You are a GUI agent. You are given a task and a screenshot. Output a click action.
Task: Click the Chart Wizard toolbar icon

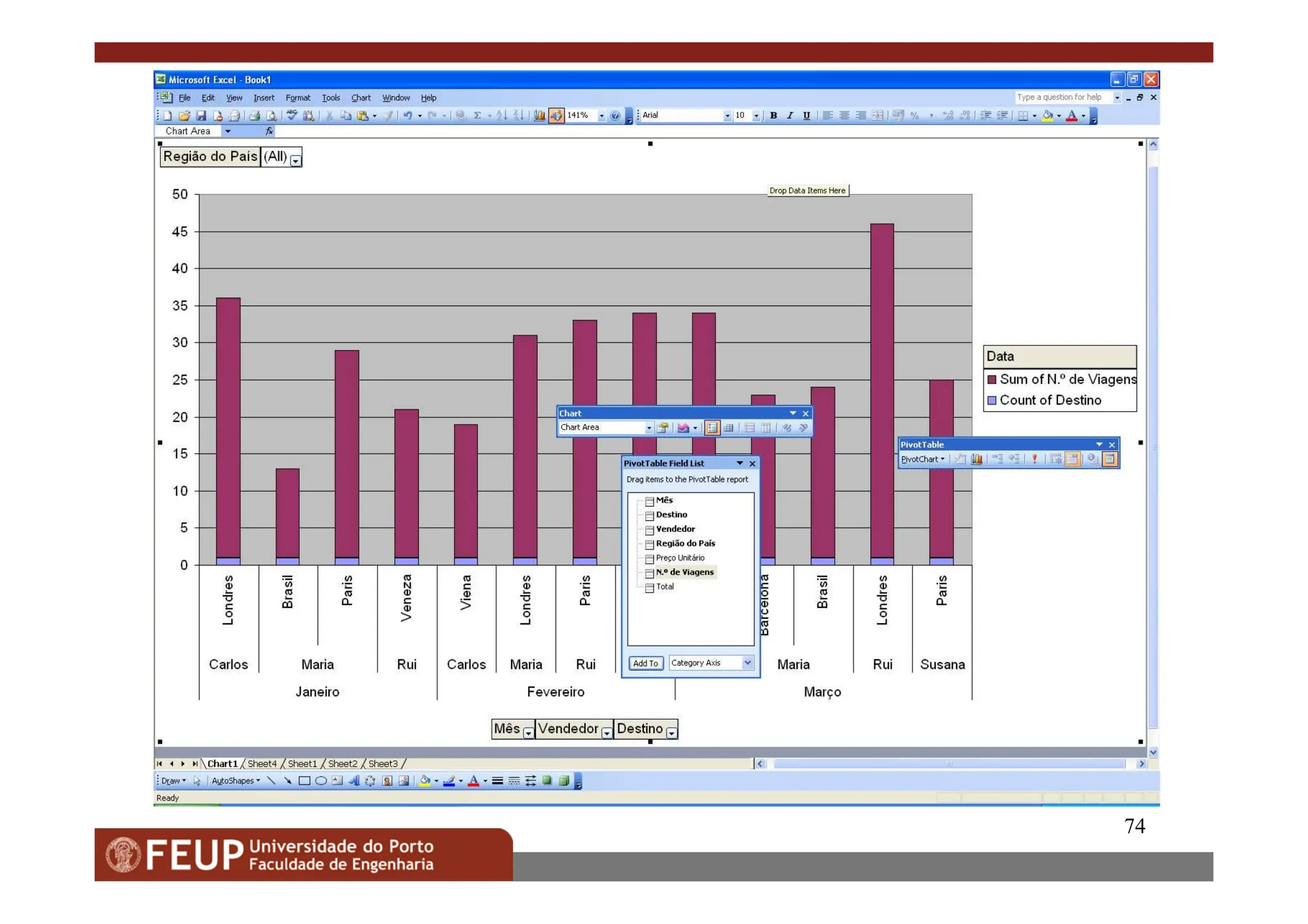(540, 116)
